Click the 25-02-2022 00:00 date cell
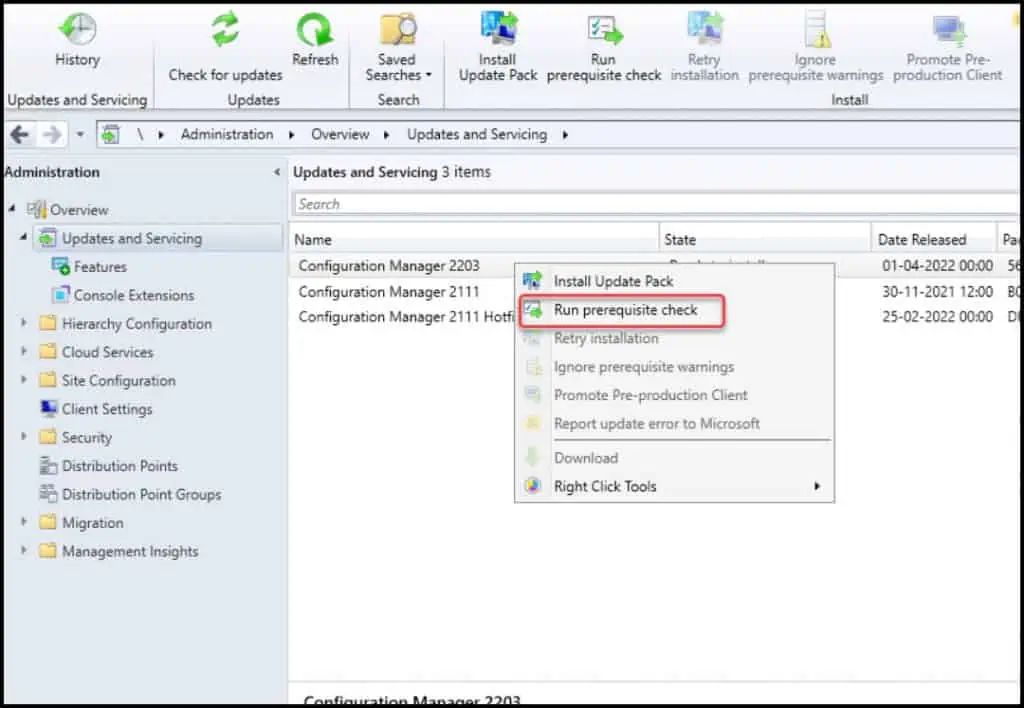The width and height of the screenshot is (1024, 708). pos(937,317)
